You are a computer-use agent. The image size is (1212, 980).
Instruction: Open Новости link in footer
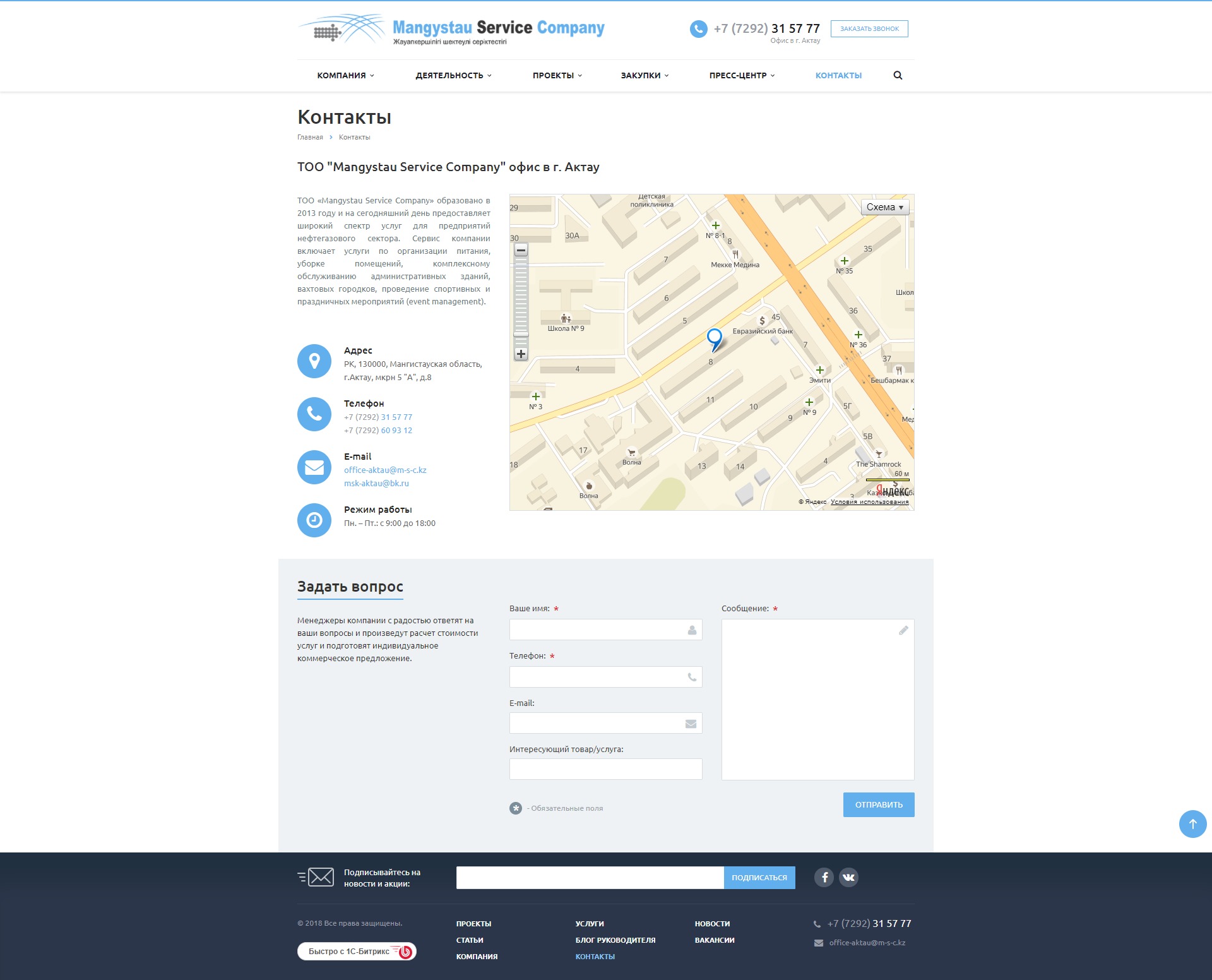(x=712, y=924)
